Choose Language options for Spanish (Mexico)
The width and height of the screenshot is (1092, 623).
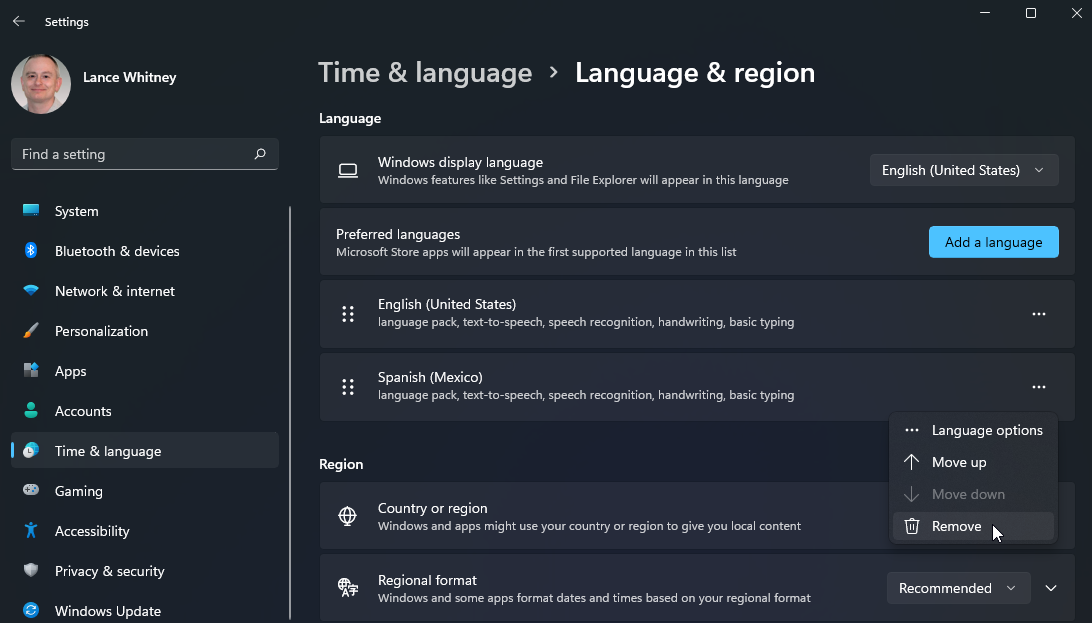(x=986, y=430)
